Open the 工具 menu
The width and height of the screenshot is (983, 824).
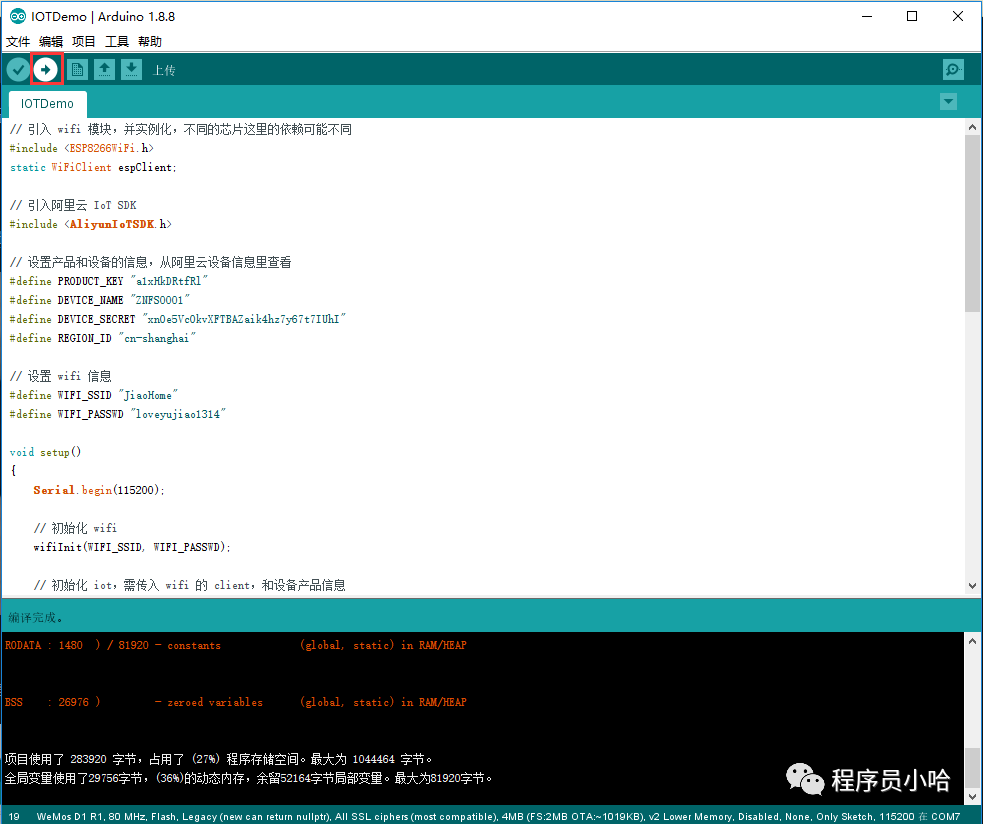117,42
